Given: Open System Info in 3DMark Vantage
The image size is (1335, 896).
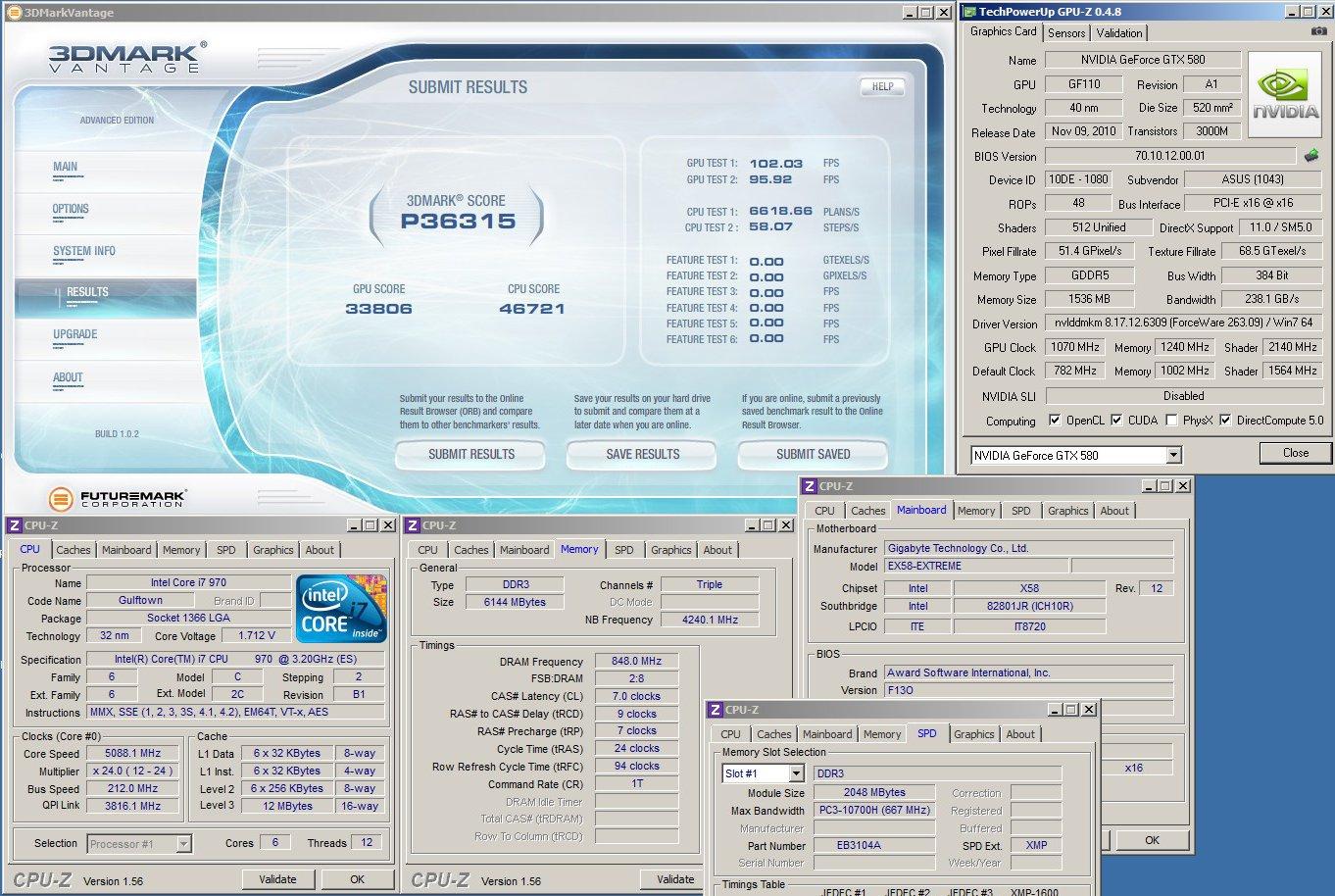Looking at the screenshot, I should pos(83,251).
